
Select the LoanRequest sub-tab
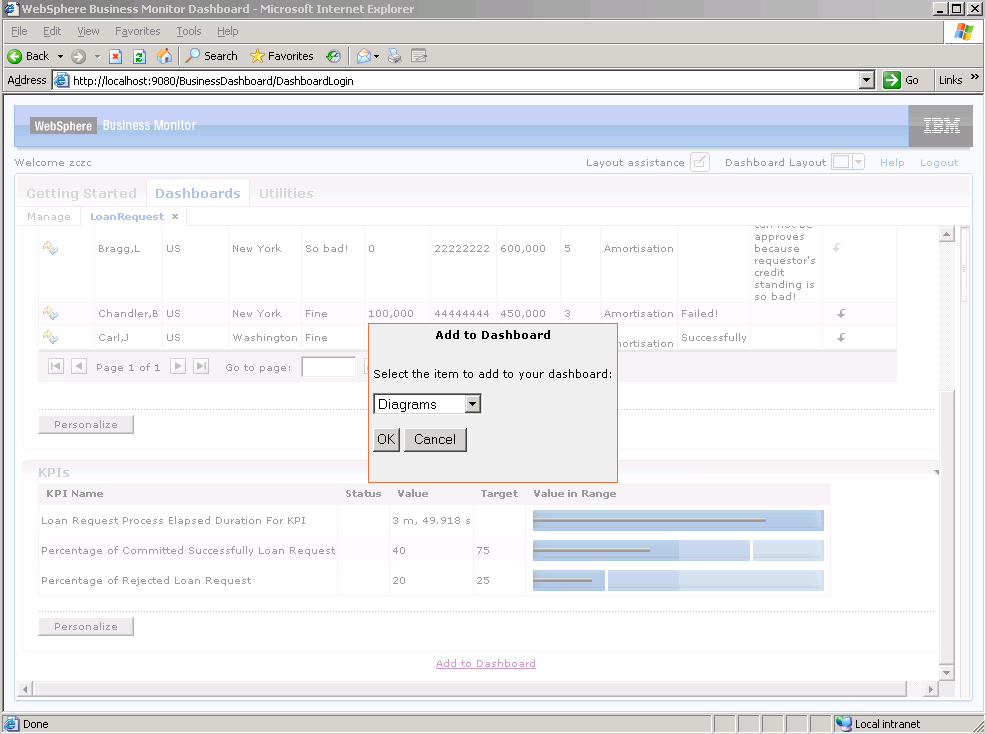(x=127, y=217)
